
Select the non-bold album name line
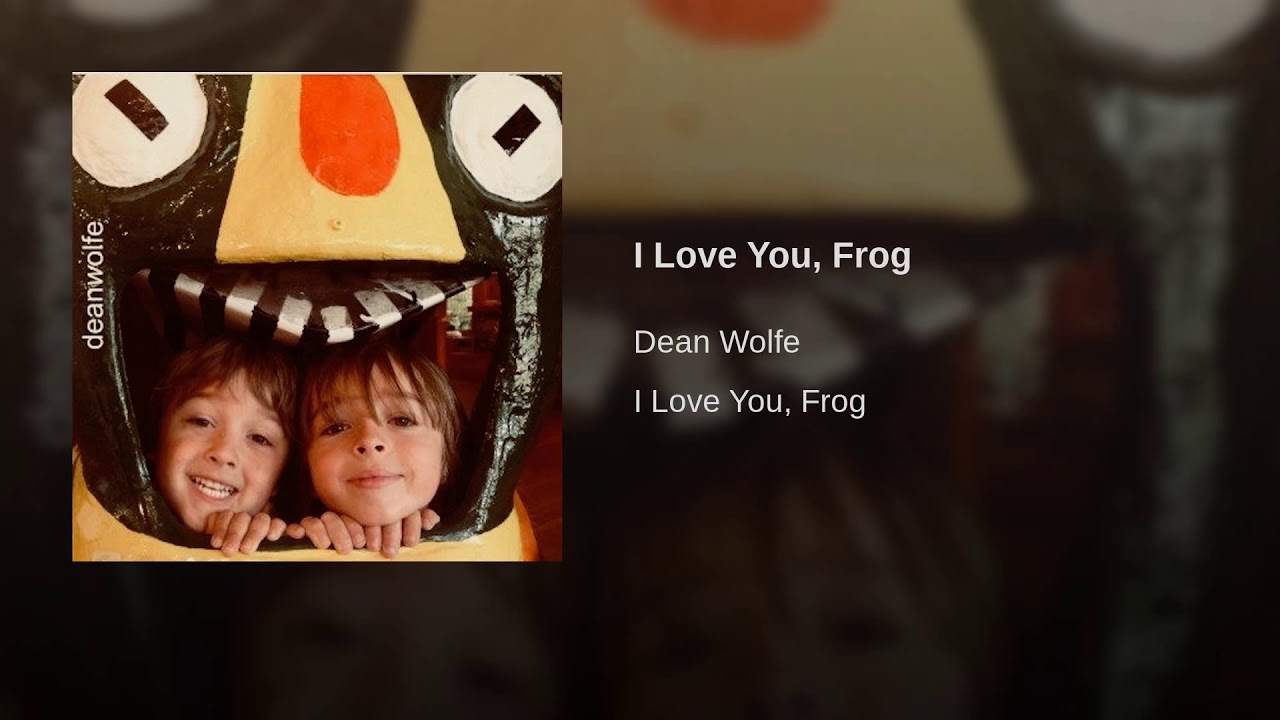[x=750, y=402]
